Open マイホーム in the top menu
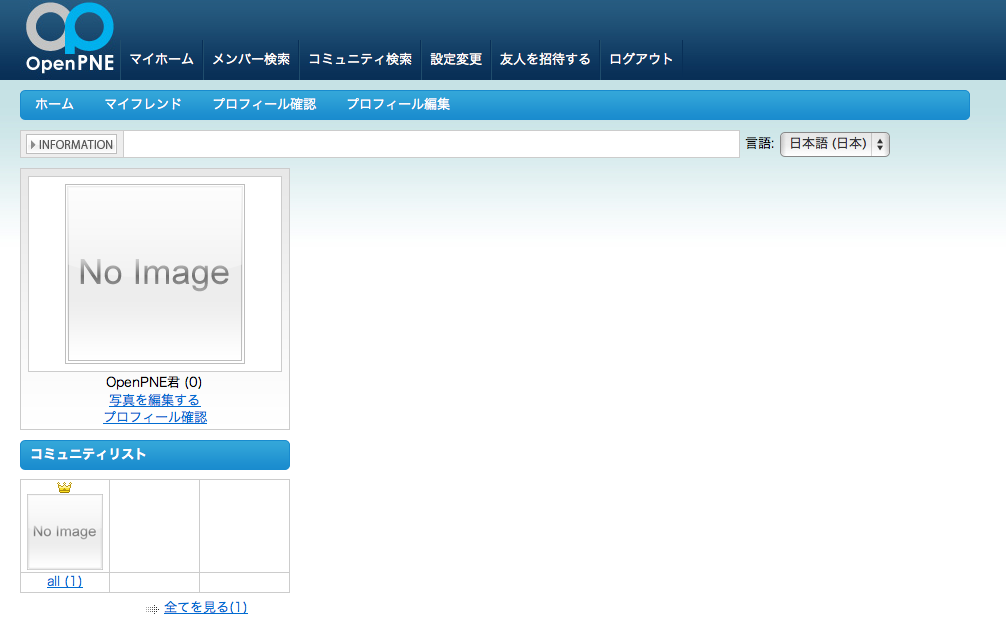This screenshot has width=1006, height=632. pos(161,59)
